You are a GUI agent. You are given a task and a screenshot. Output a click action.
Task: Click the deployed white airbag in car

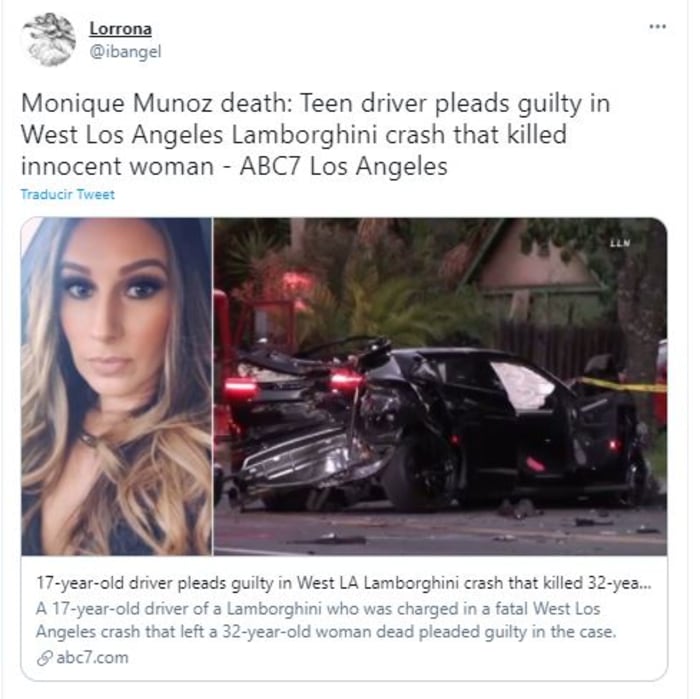(522, 385)
